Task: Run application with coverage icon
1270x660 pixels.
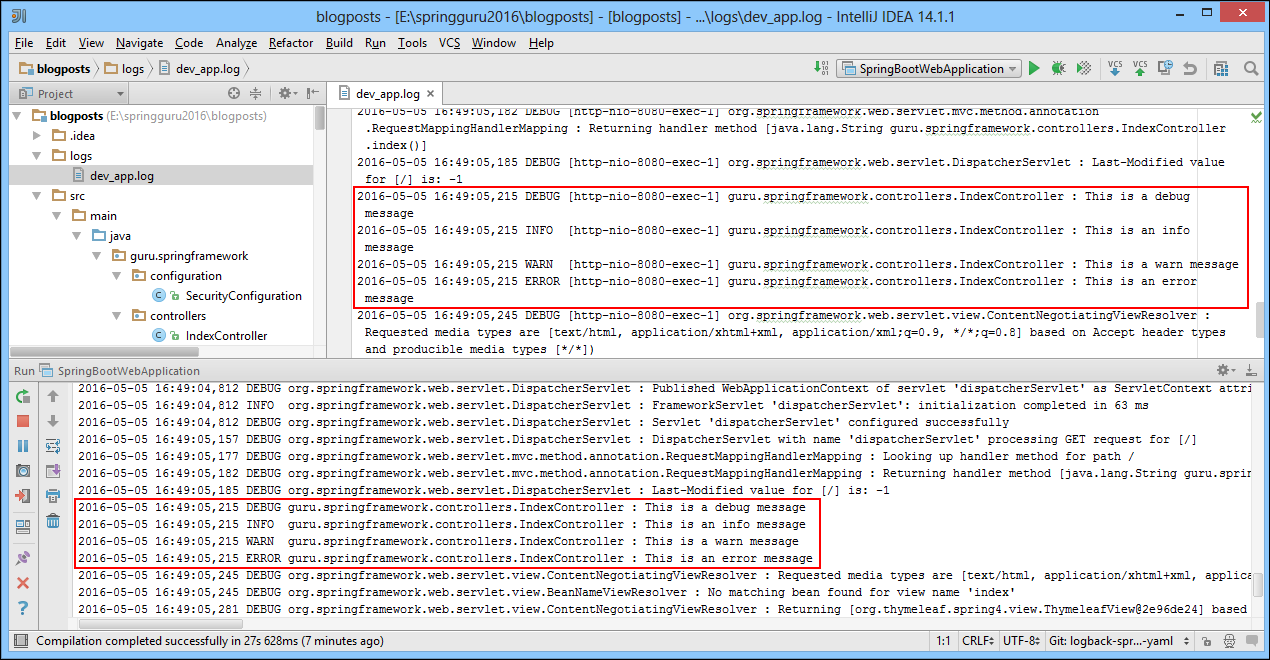Action: (x=1083, y=68)
